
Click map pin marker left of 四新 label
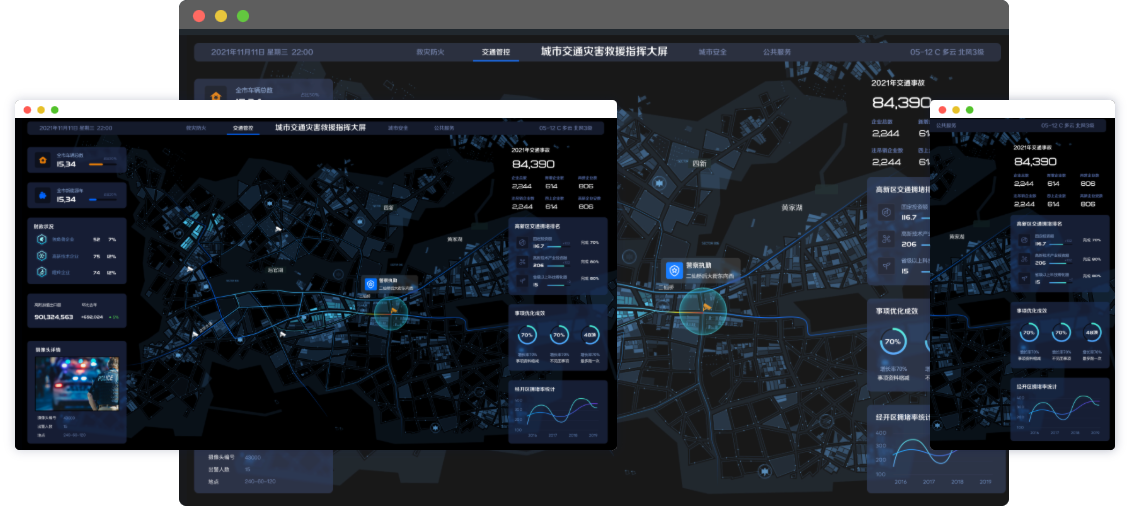coord(659,183)
